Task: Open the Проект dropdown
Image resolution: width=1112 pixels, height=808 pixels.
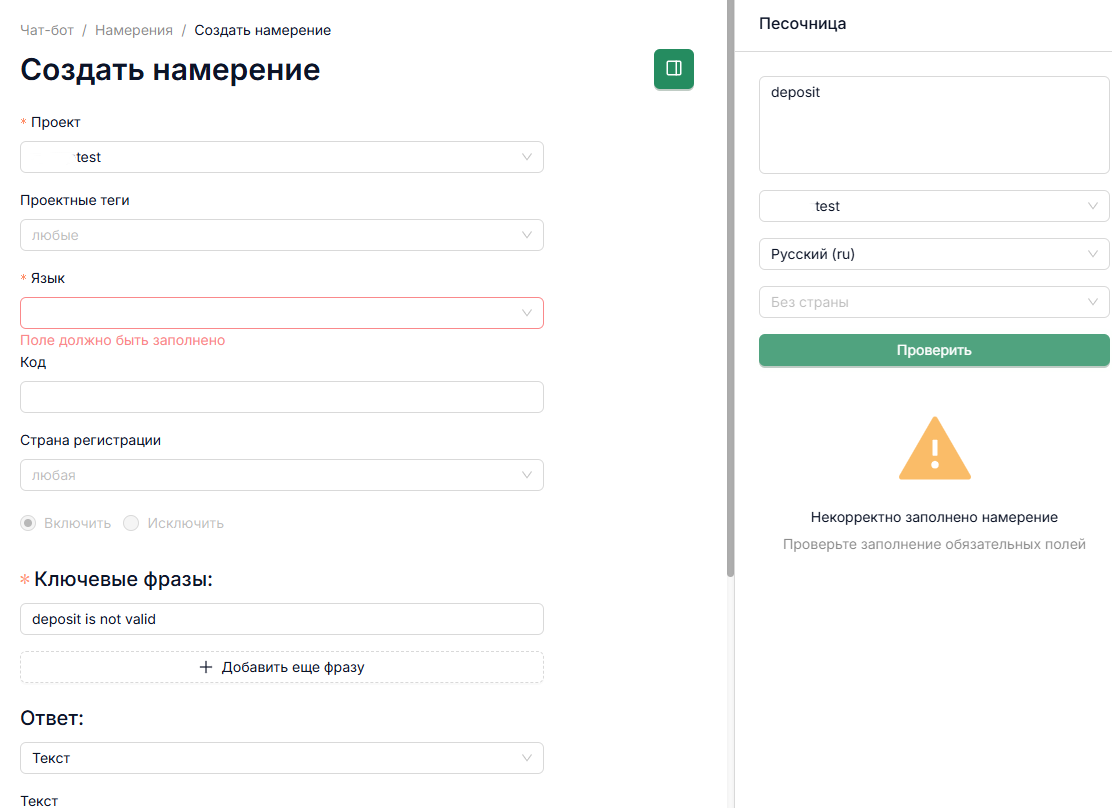Action: pyautogui.click(x=282, y=157)
